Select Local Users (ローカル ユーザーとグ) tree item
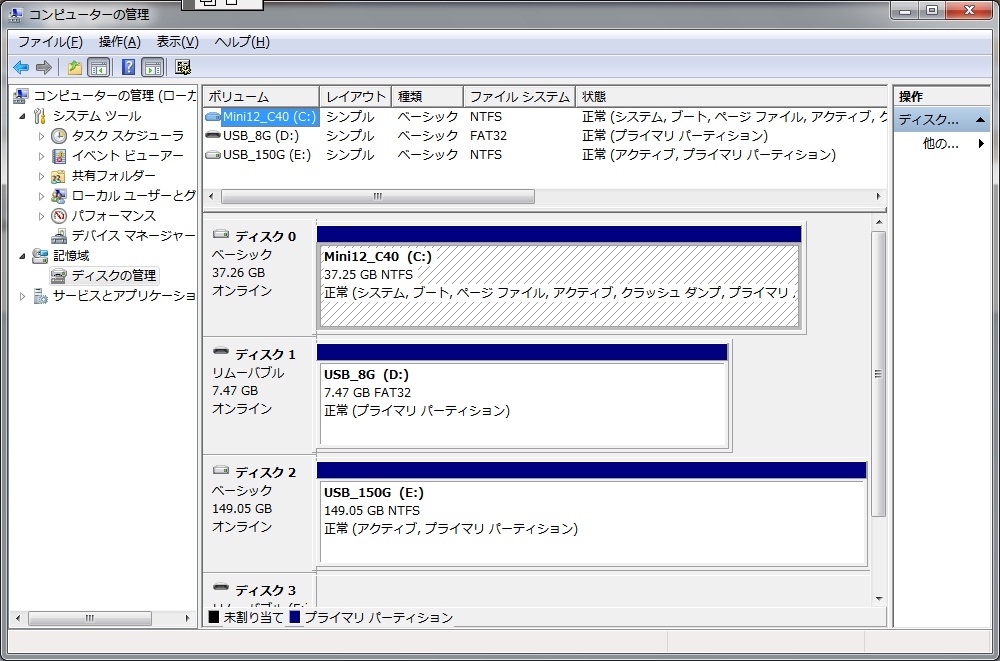Screen dimensions: 1000x661 click(x=124, y=195)
